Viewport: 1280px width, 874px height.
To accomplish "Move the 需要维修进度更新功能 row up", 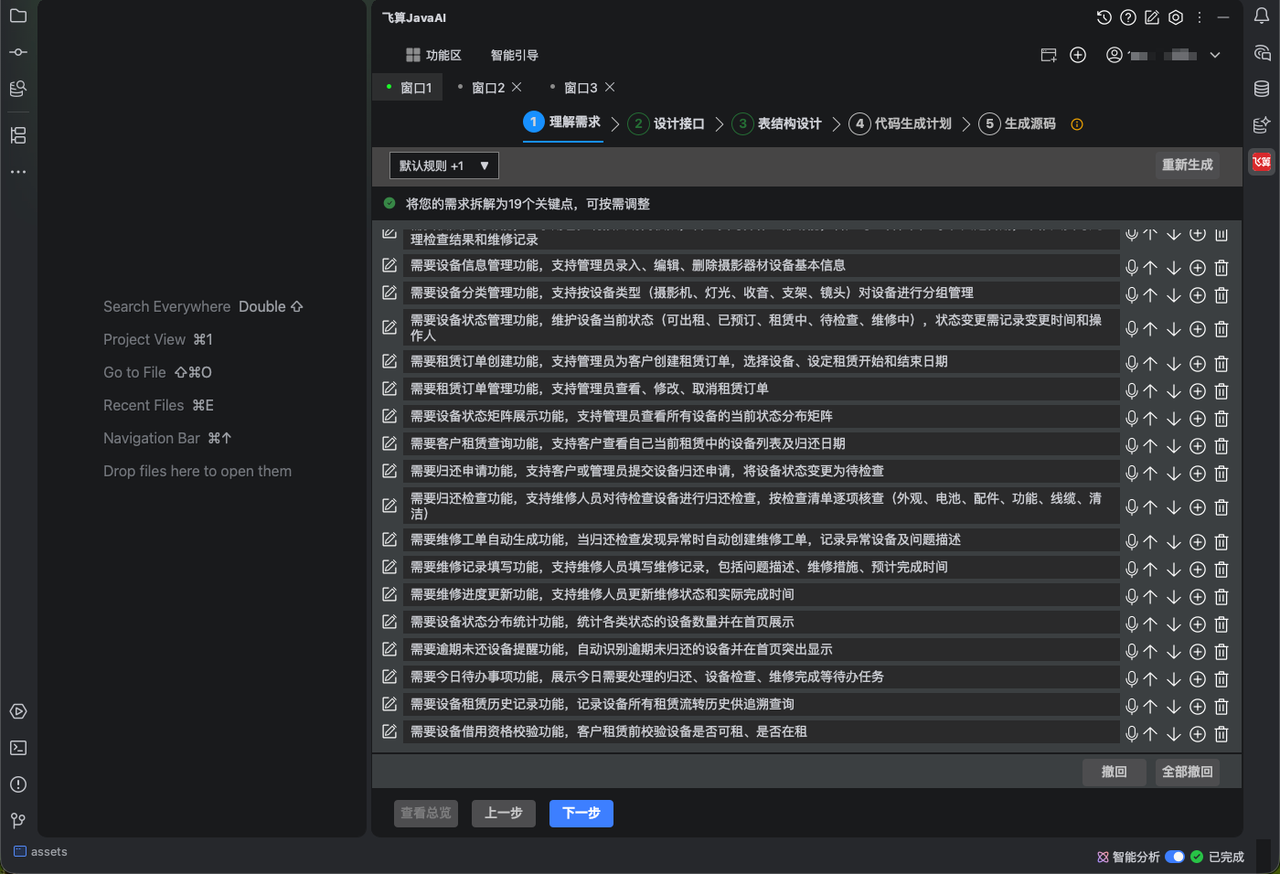I will tap(1151, 597).
